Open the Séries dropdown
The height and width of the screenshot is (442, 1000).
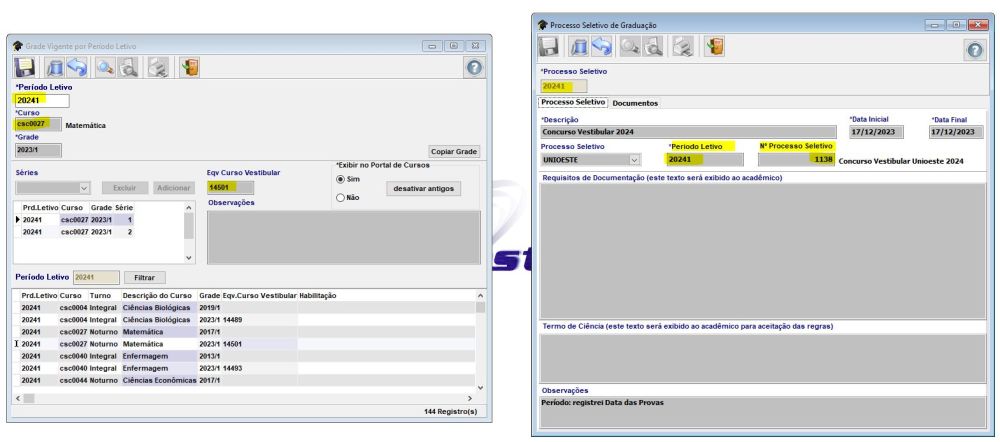pos(84,187)
